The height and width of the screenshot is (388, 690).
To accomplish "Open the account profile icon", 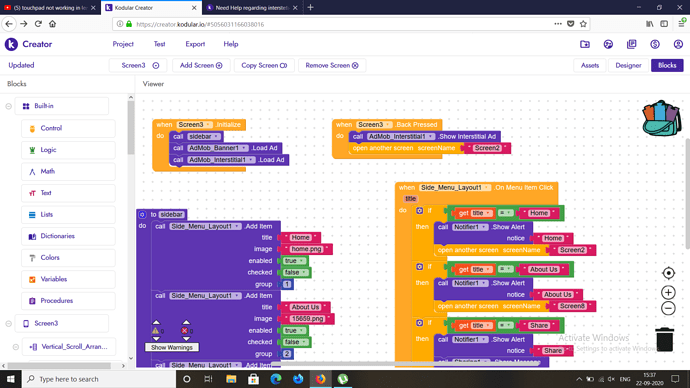I will [678, 44].
